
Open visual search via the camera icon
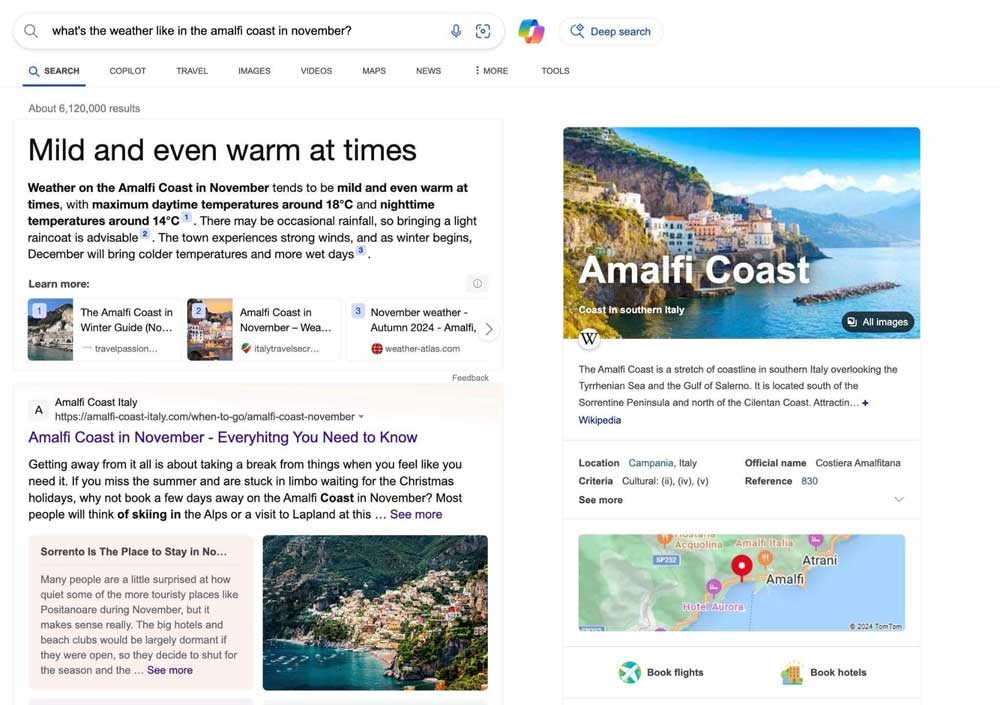tap(484, 31)
